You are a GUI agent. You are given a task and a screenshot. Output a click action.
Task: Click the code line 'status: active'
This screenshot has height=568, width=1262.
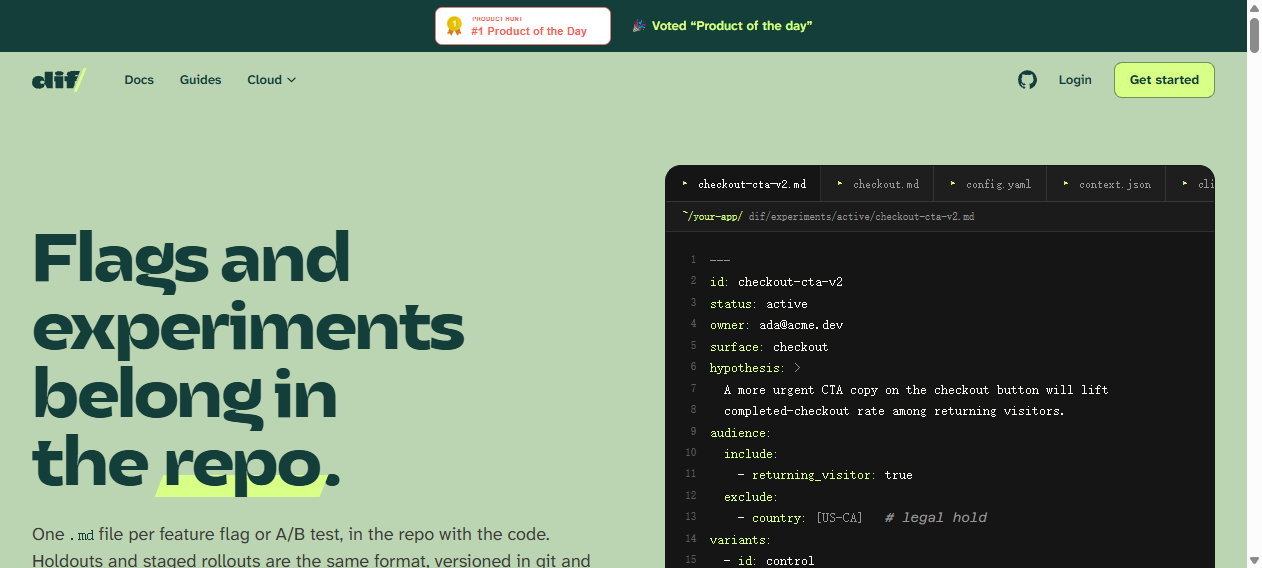[758, 304]
